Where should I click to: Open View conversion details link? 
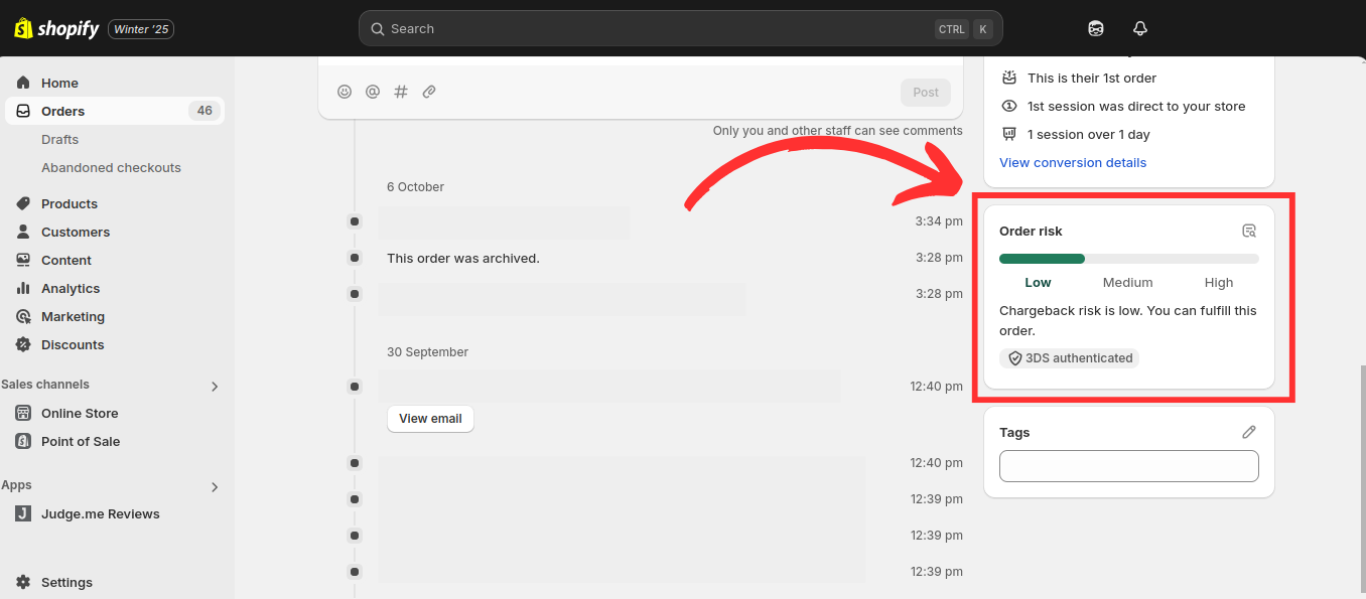point(1072,163)
